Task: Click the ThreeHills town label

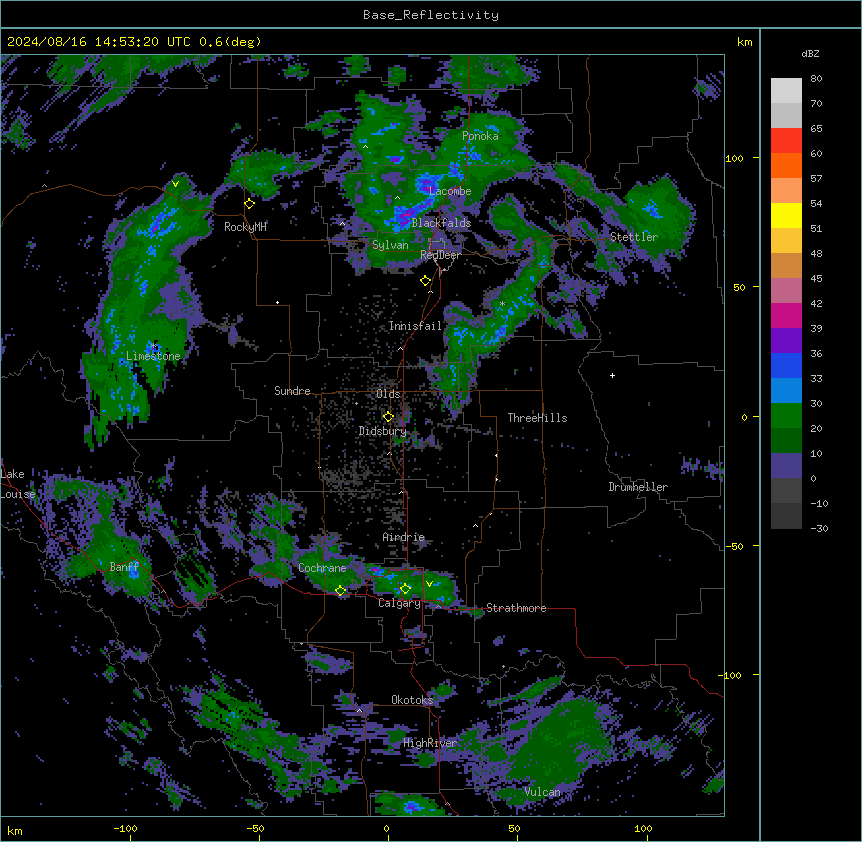Action: pos(537,418)
